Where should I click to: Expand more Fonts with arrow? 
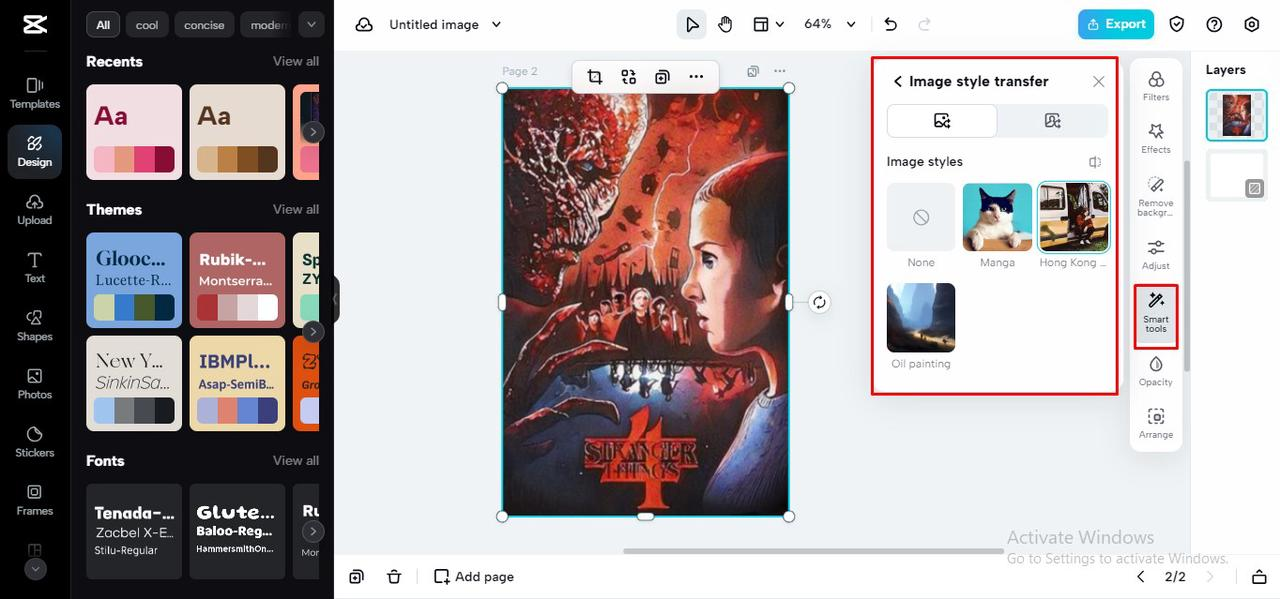(x=313, y=531)
